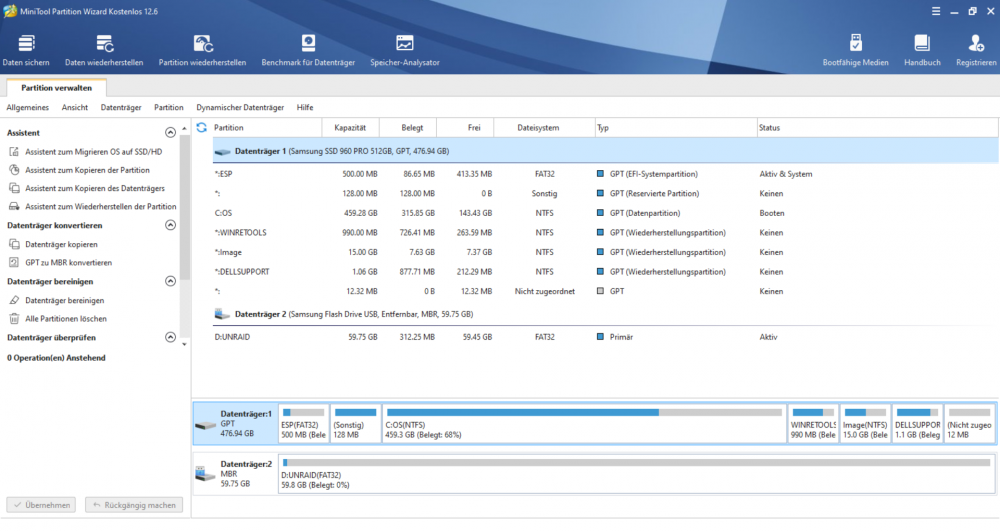The width and height of the screenshot is (1000, 531).
Task: Click the Datenträger:2 disk icon in the disk map
Action: (x=205, y=474)
